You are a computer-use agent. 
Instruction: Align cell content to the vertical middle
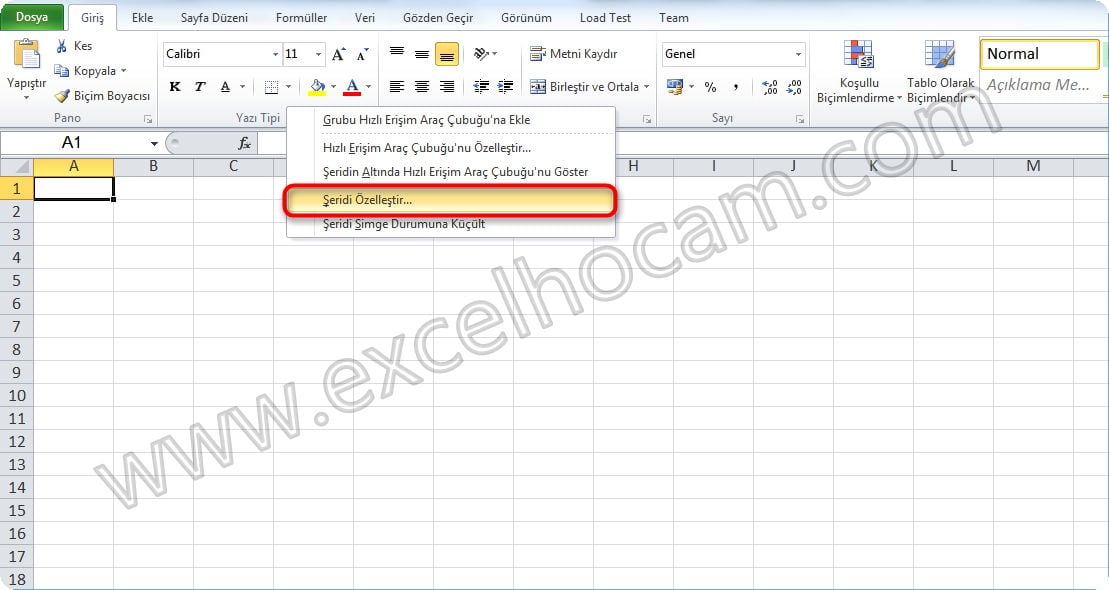(422, 54)
